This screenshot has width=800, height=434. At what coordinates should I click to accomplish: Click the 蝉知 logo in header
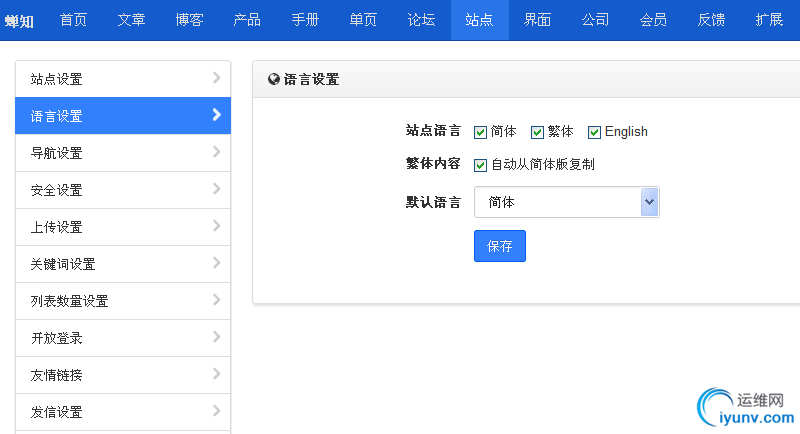pos(19,21)
